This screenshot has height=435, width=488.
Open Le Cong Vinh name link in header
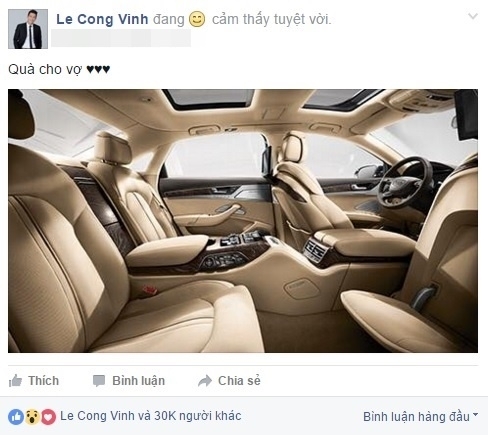coord(102,19)
